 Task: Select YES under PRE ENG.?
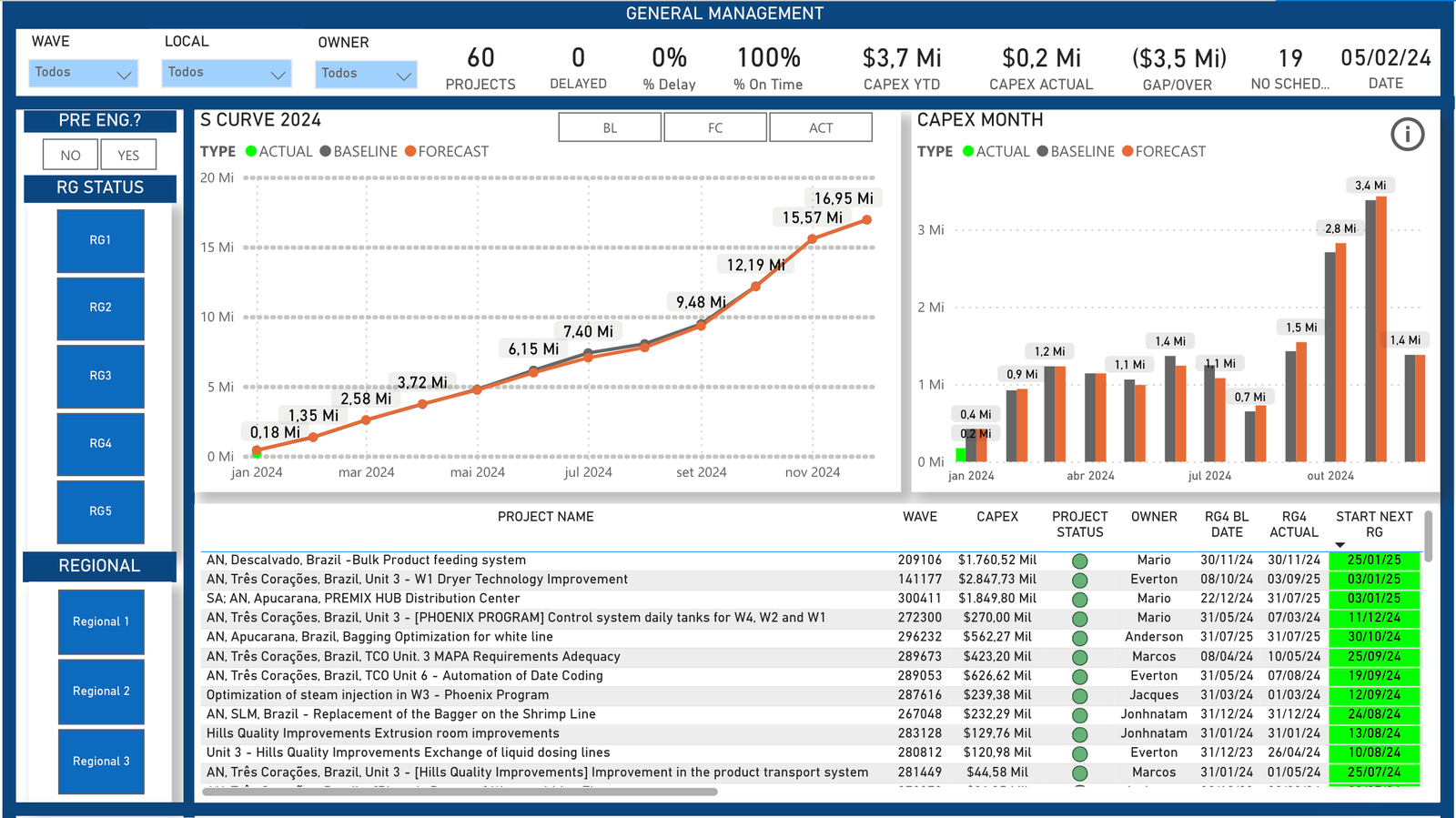click(x=128, y=155)
